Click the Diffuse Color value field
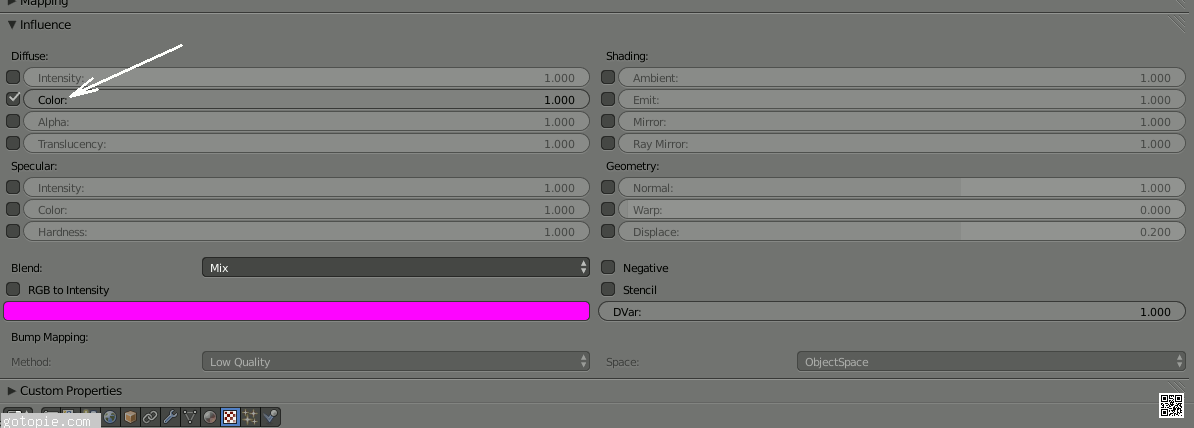1194x428 pixels. click(306, 100)
